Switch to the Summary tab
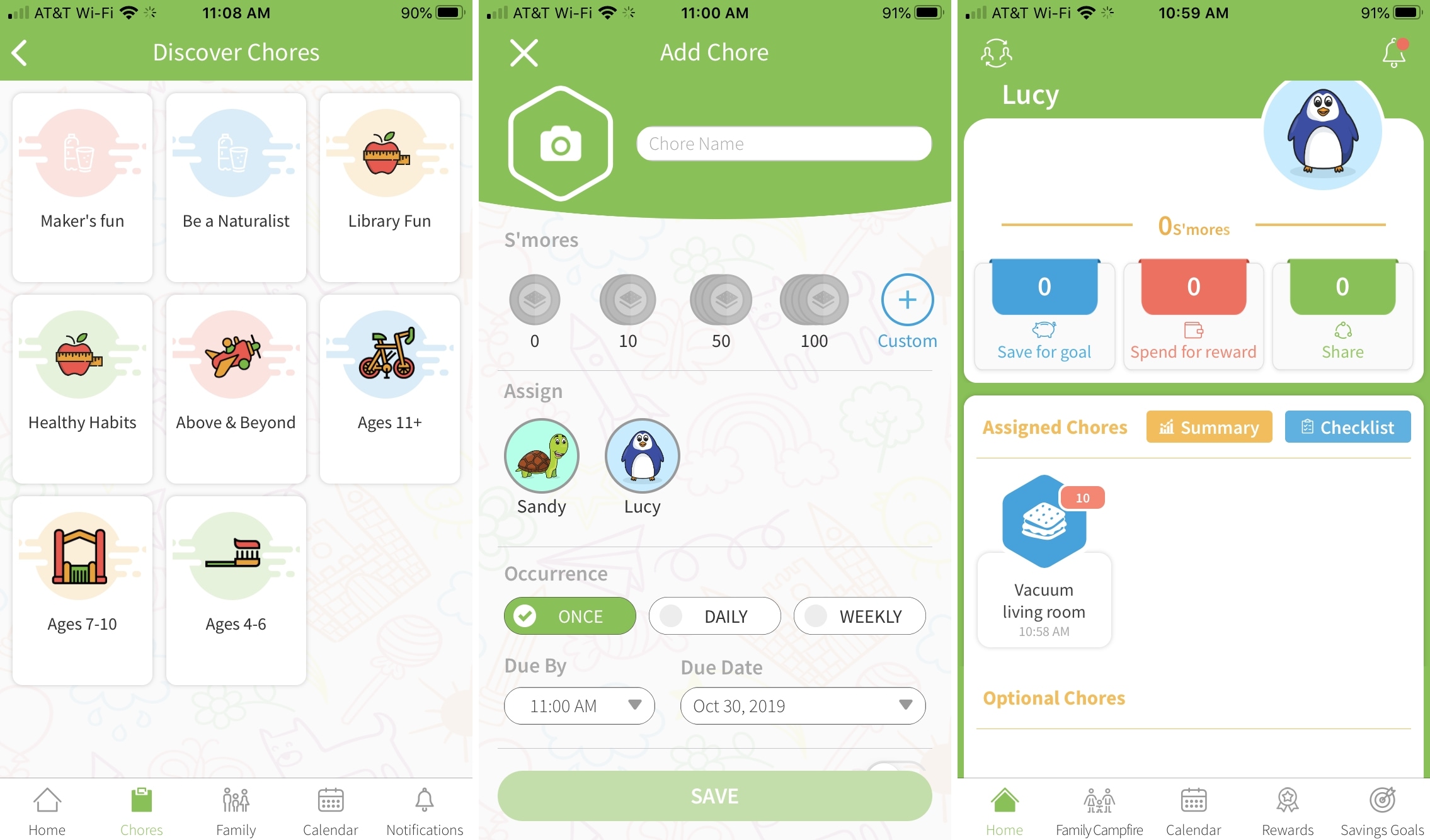 point(1209,426)
